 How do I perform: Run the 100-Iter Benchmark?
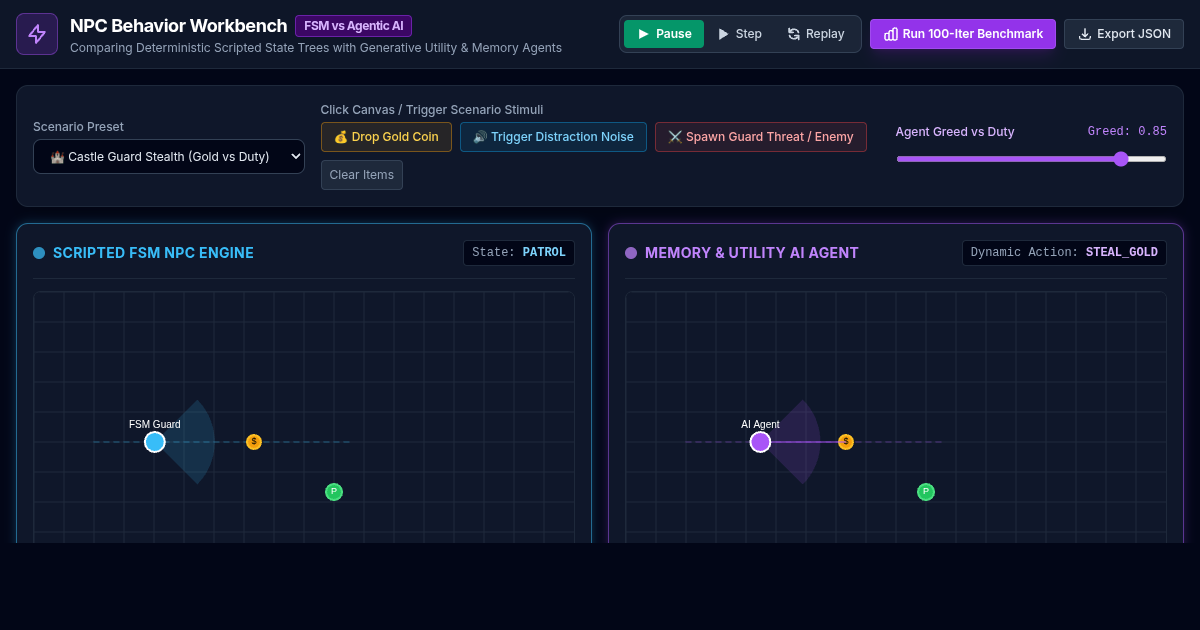pos(963,34)
